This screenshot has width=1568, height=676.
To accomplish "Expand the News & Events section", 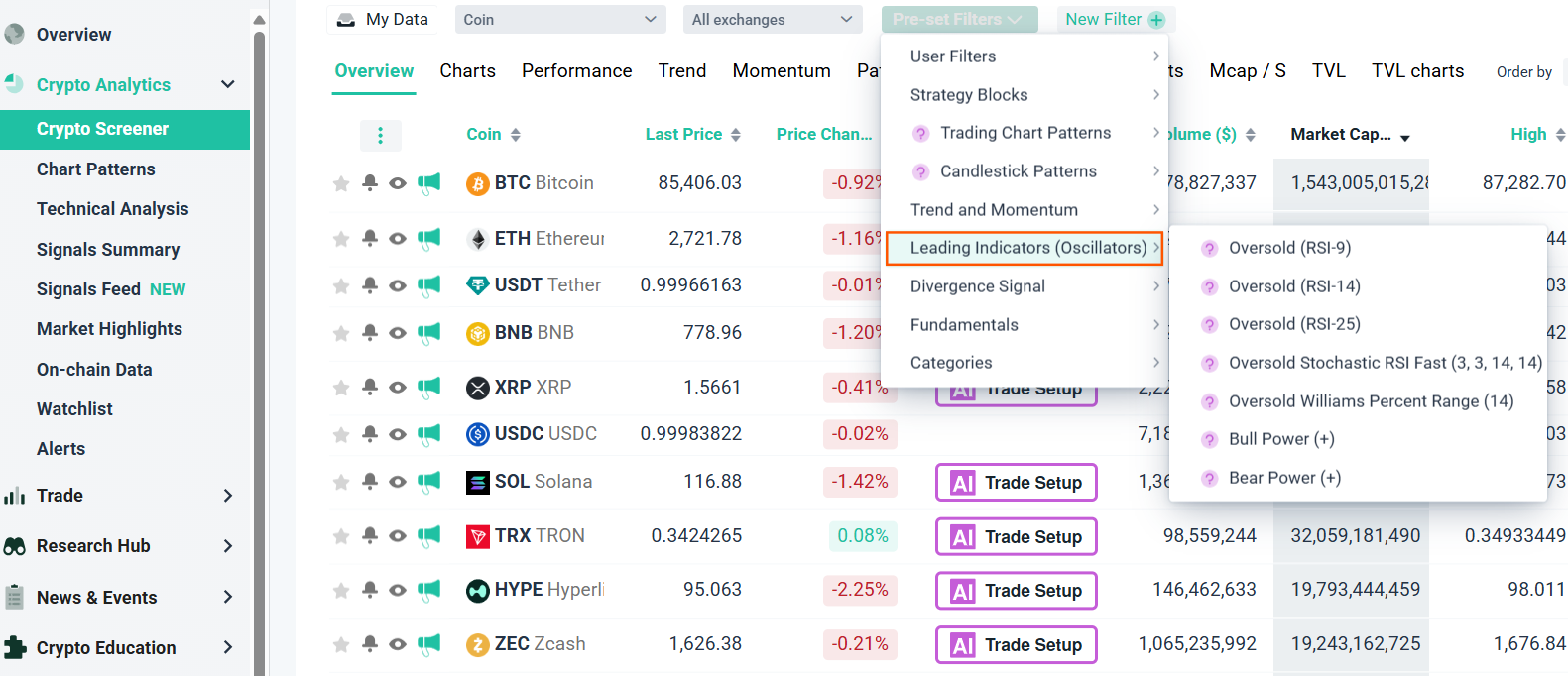I will coord(228,597).
